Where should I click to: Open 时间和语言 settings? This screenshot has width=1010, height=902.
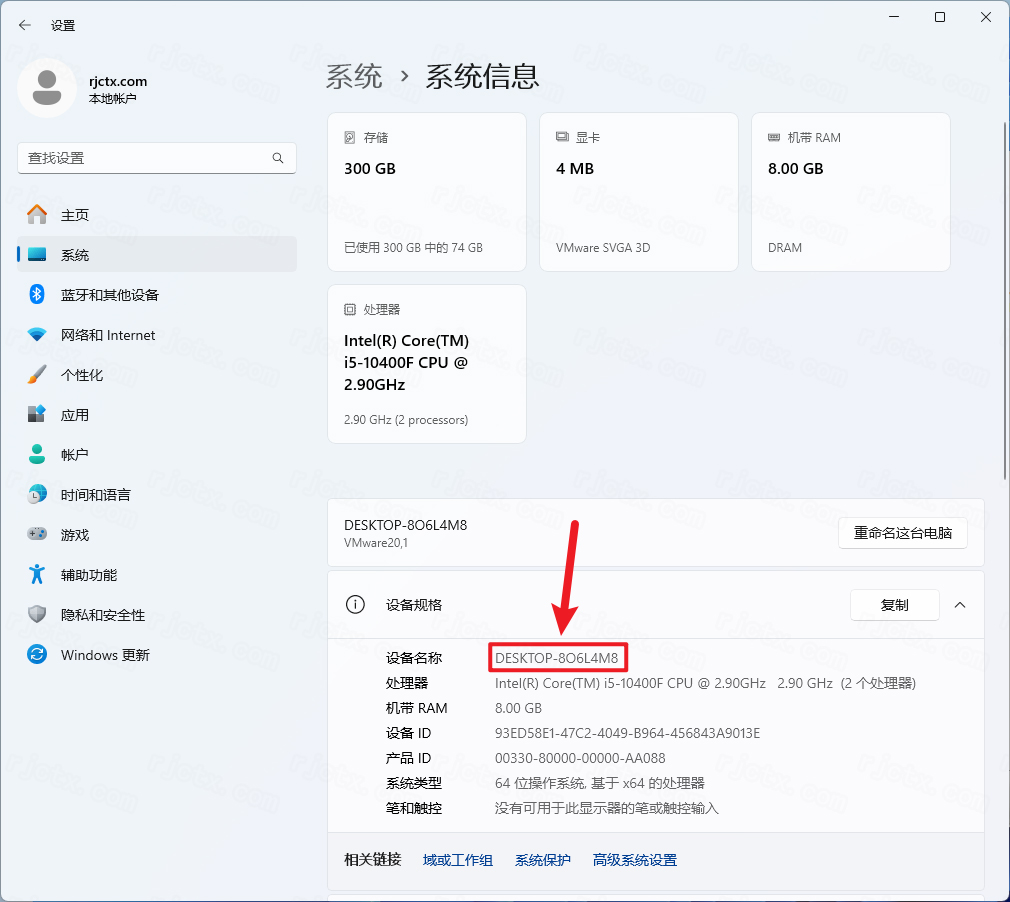(x=157, y=494)
